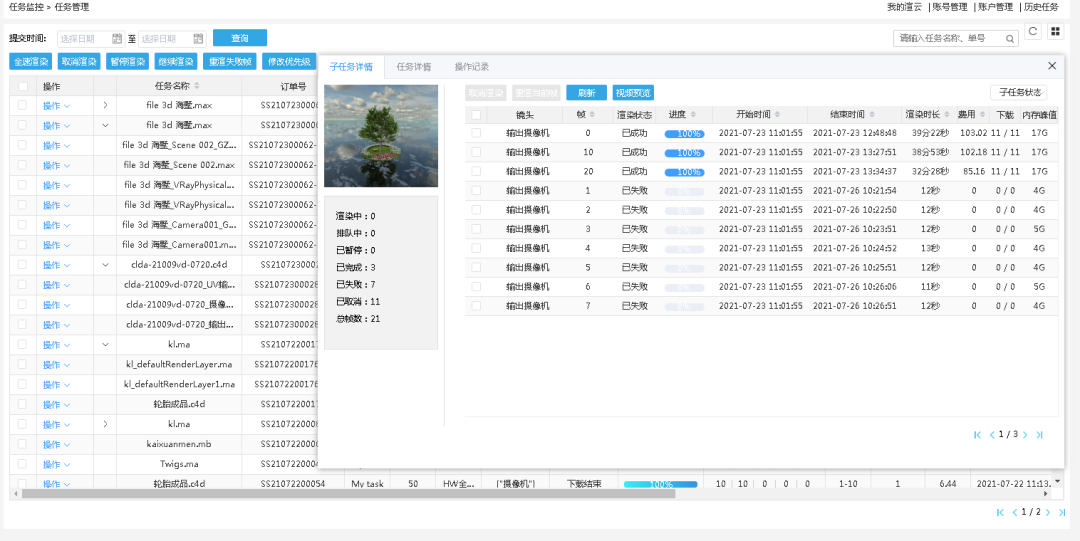Switch to the 任务详情 tab
1080x541 pixels.
(x=413, y=67)
